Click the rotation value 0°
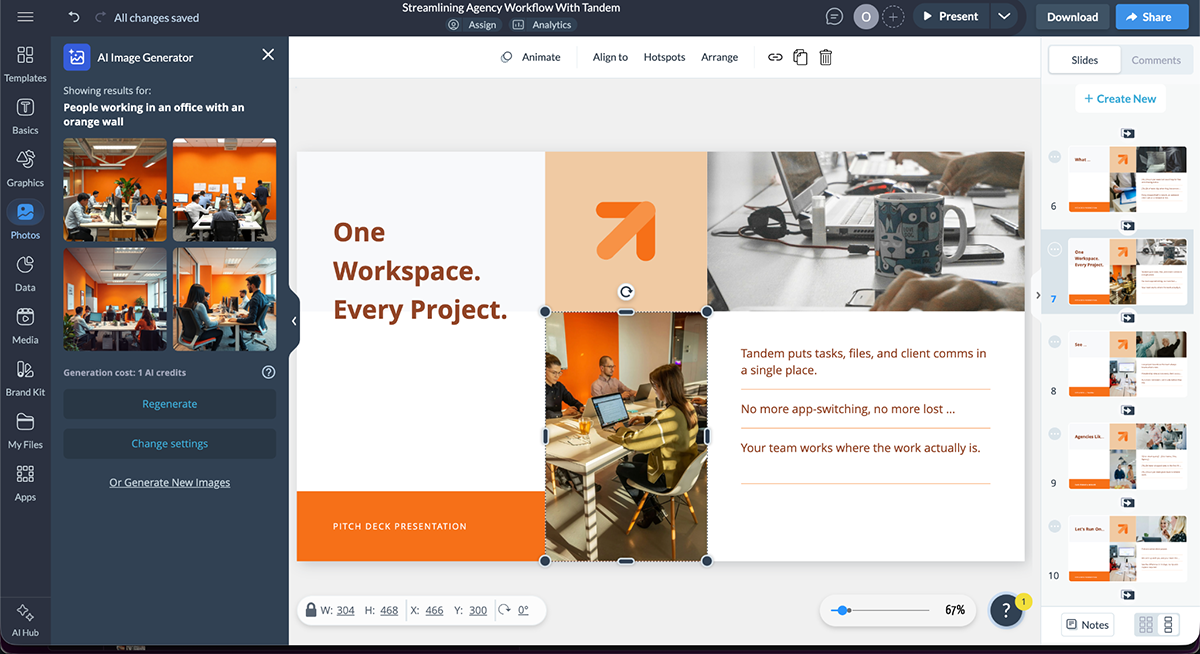The height and width of the screenshot is (654, 1200). (x=522, y=611)
